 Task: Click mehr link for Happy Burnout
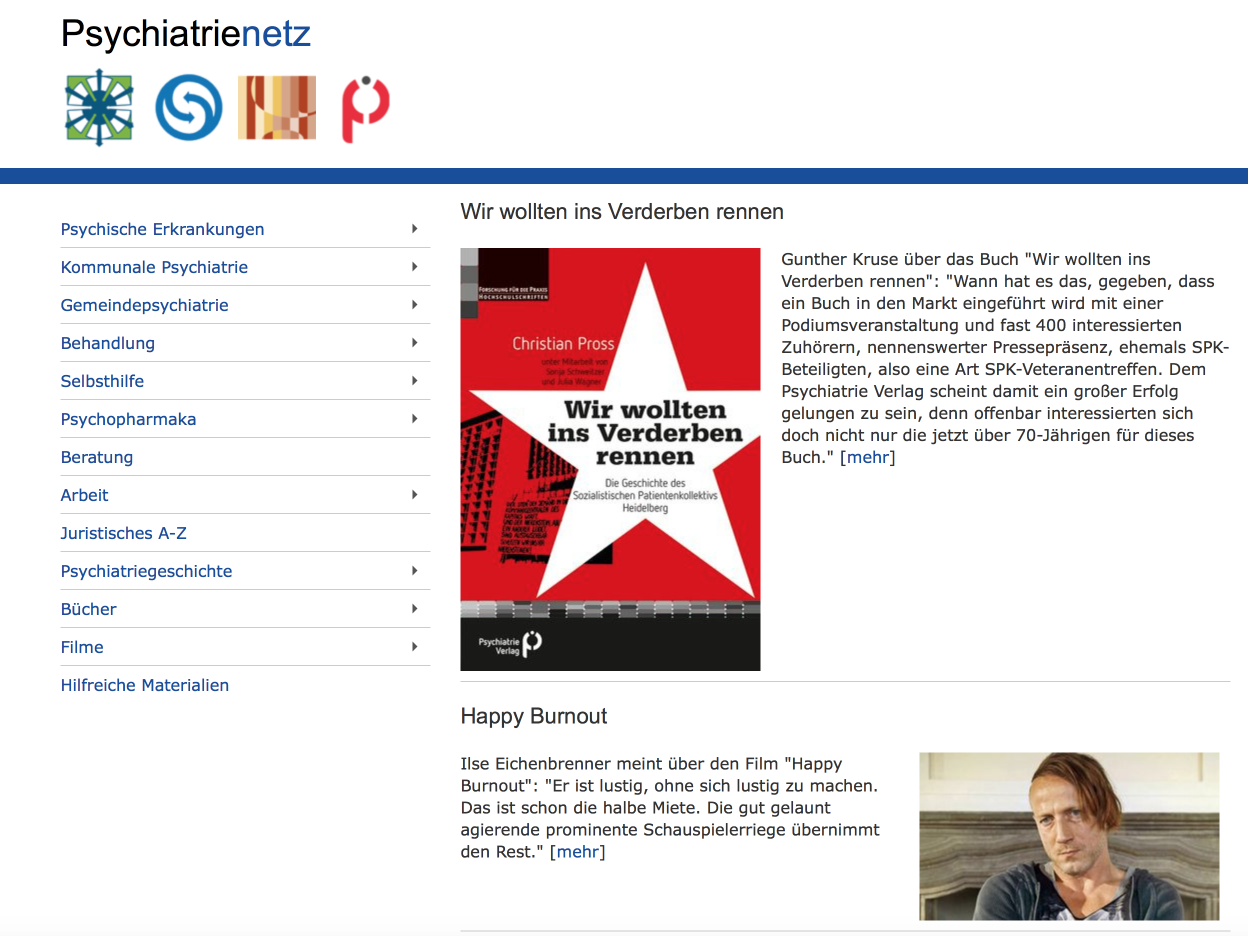577,852
